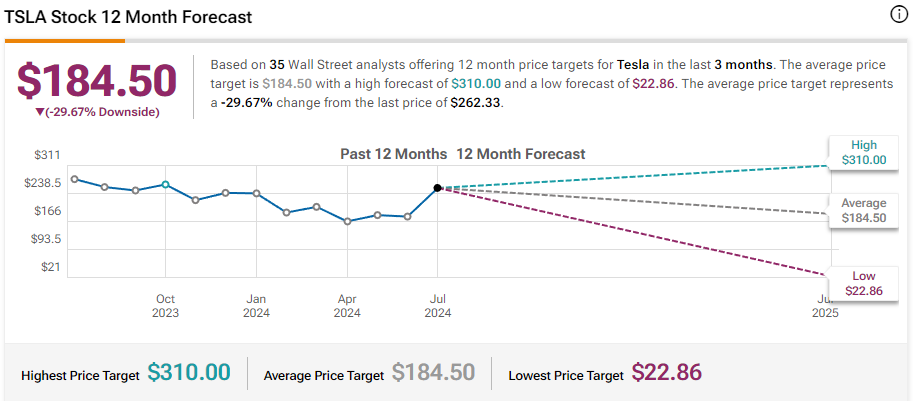This screenshot has height=401, width=913.
Task: Click the first data point on the price line
Action: pyautogui.click(x=75, y=179)
